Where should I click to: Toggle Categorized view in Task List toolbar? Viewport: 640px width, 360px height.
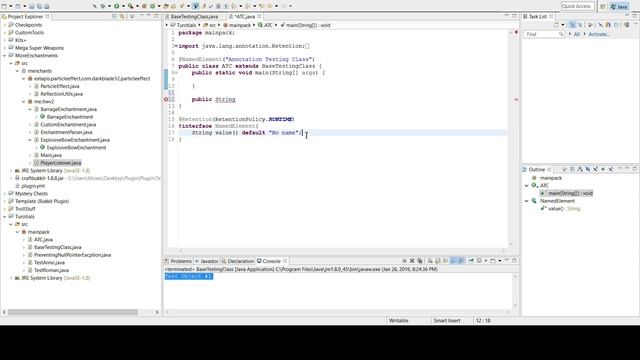click(572, 25)
